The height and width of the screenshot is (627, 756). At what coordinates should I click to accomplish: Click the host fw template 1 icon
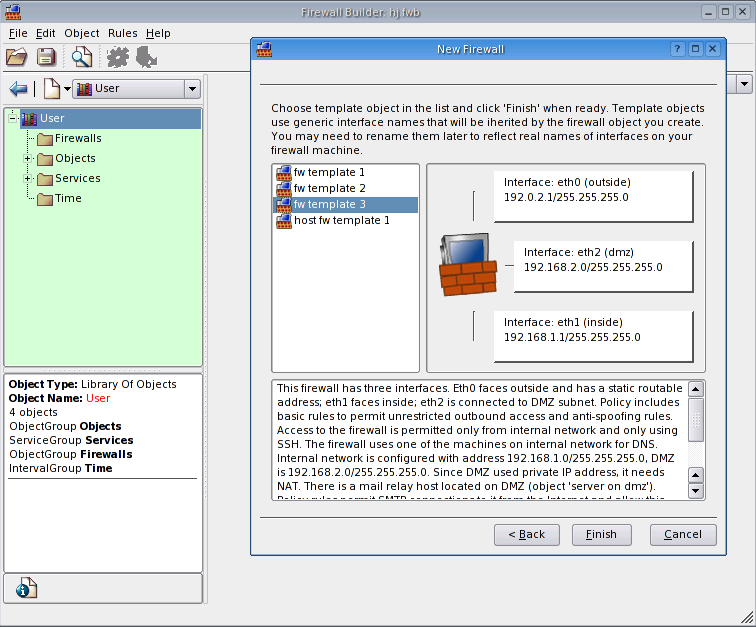[x=284, y=220]
